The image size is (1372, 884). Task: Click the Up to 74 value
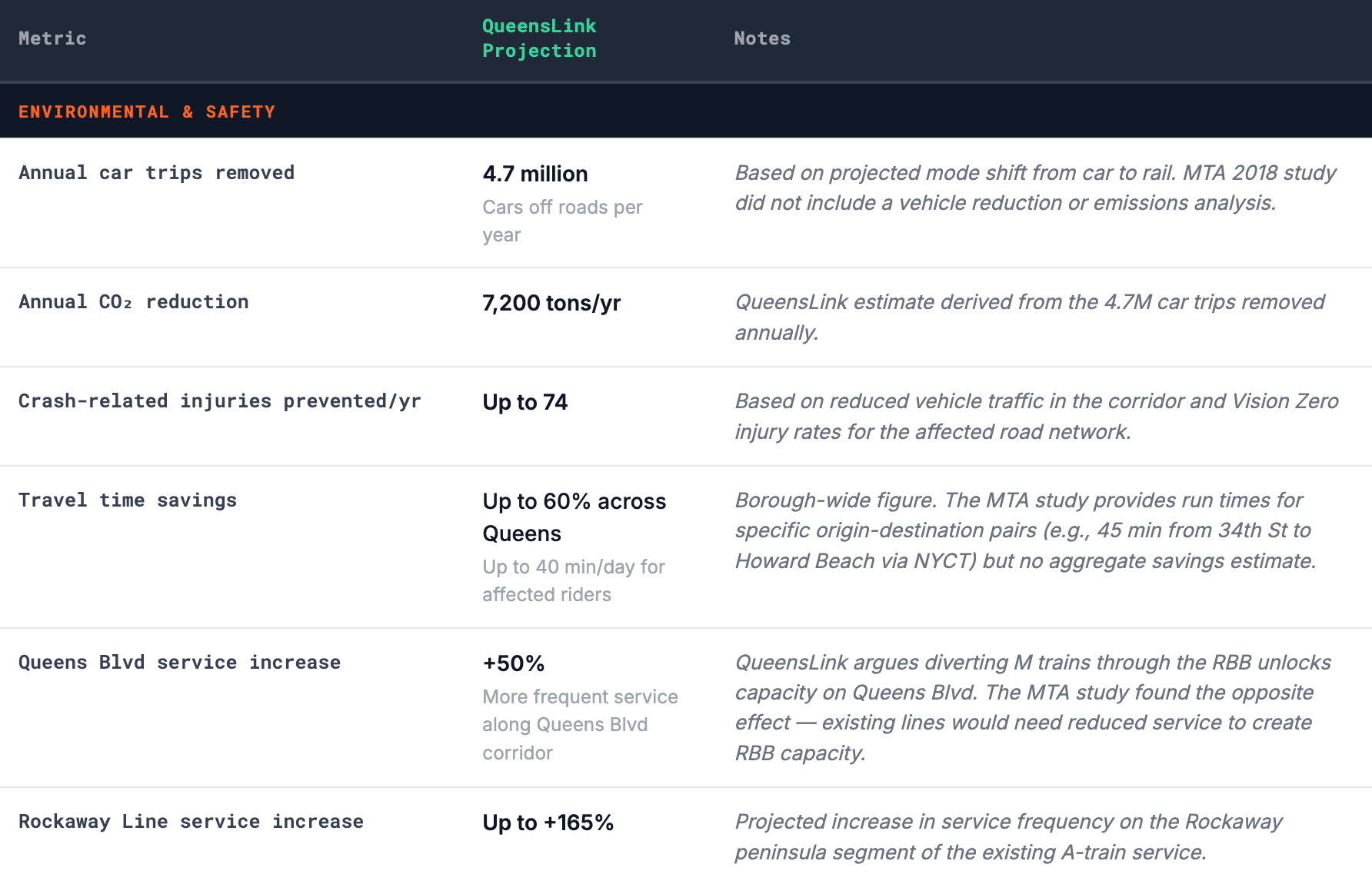pyautogui.click(x=525, y=402)
